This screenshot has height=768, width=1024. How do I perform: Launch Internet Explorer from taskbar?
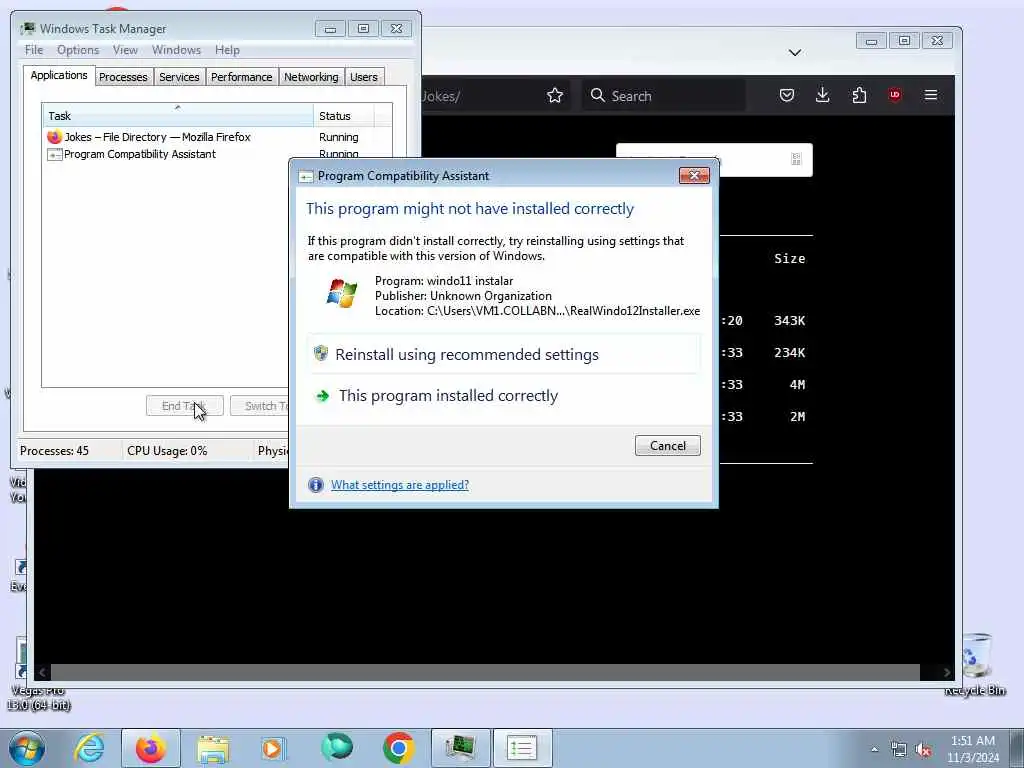(89, 748)
